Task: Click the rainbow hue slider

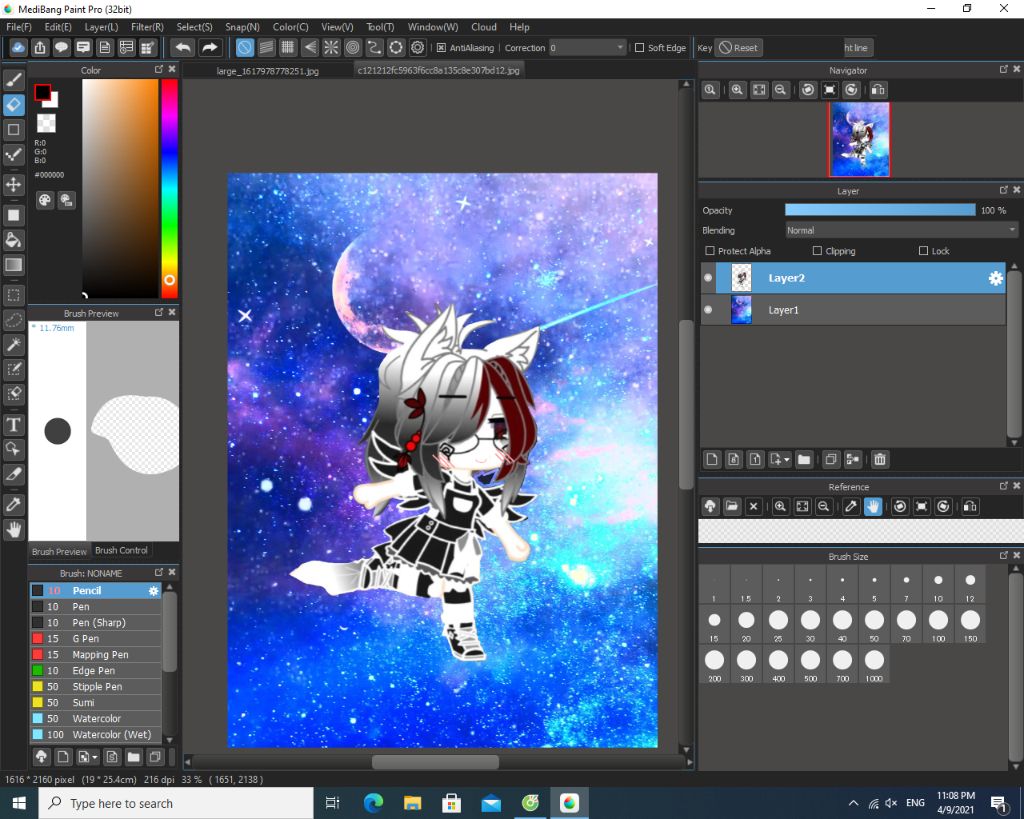Action: 170,189
